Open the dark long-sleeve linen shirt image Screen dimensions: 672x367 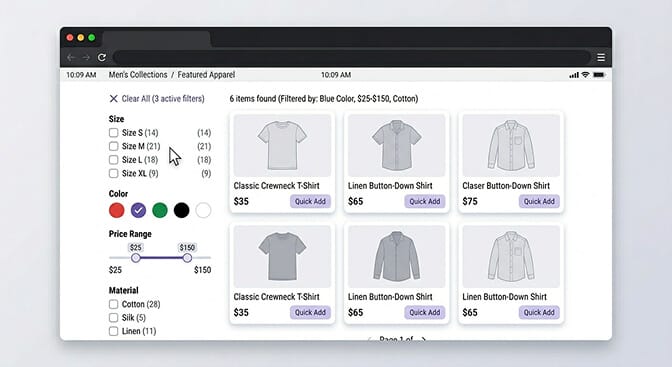point(396,256)
